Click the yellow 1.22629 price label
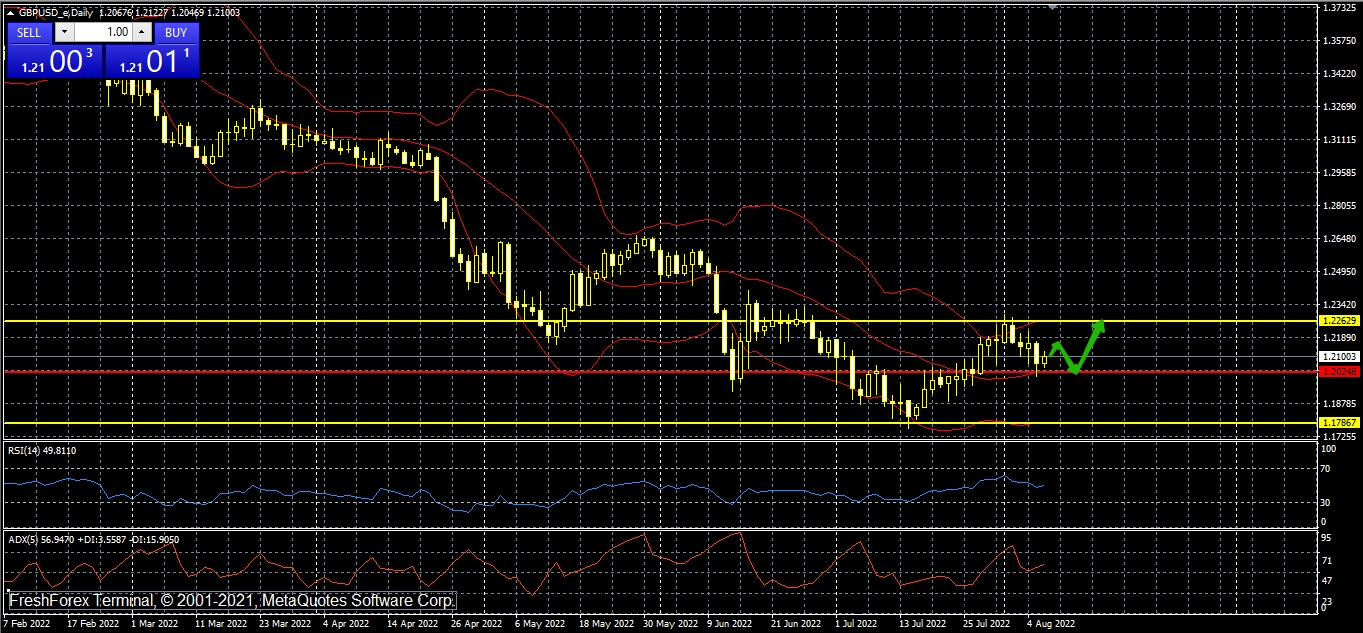This screenshot has width=1363, height=633. click(1338, 321)
